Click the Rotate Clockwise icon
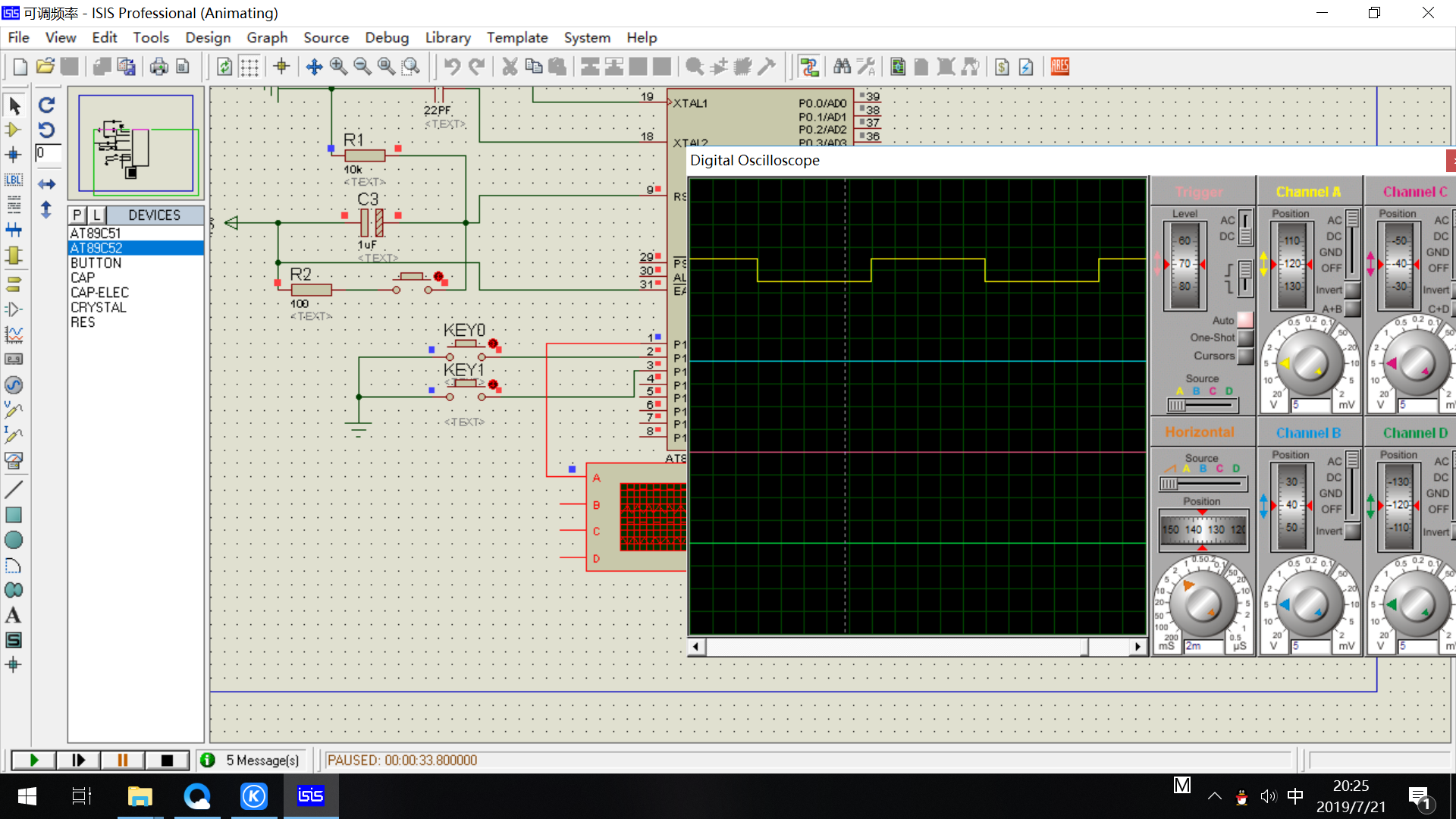1456x819 pixels. tap(46, 105)
